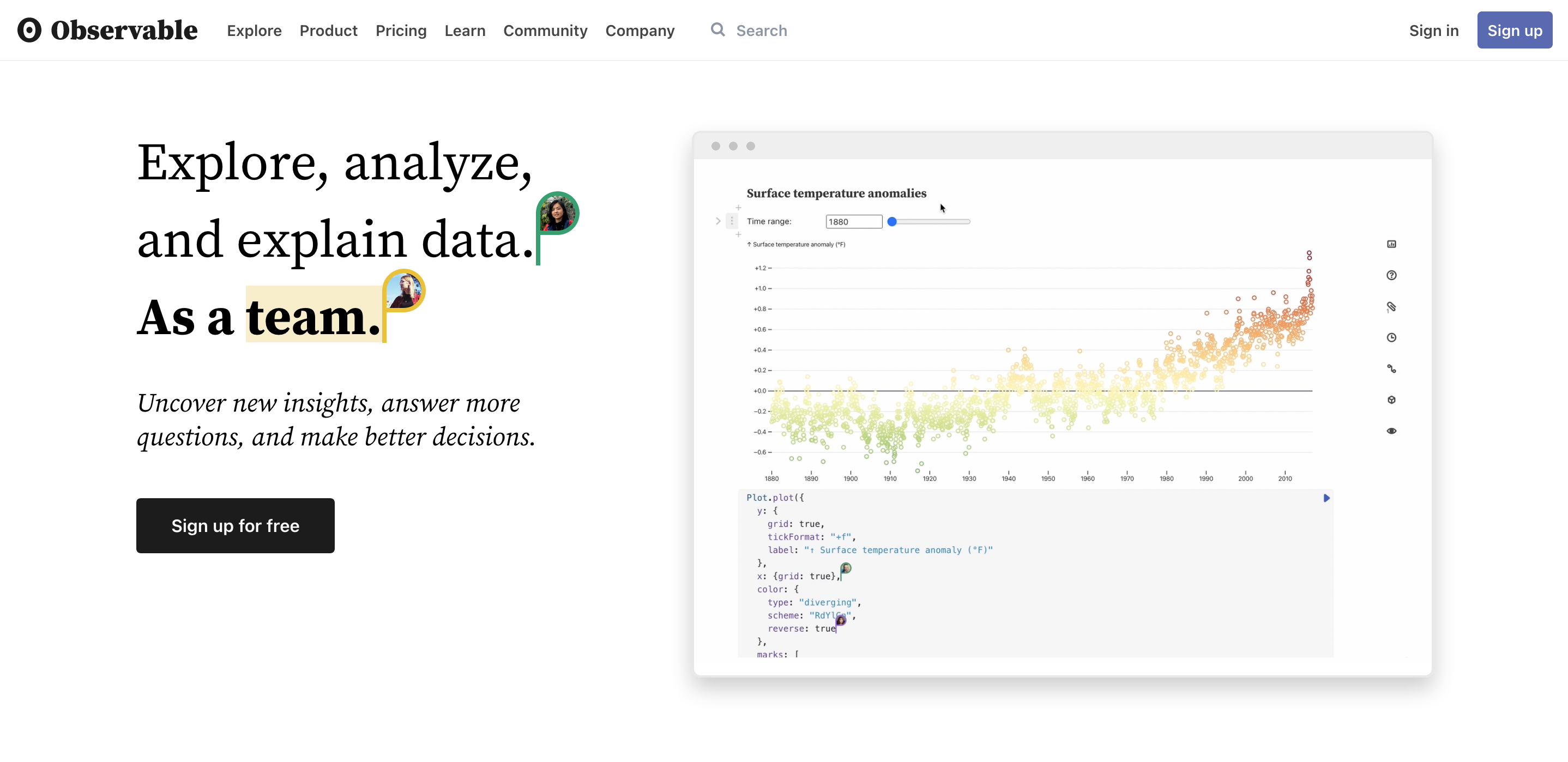
Task: Open the Explore menu item
Action: tap(253, 30)
